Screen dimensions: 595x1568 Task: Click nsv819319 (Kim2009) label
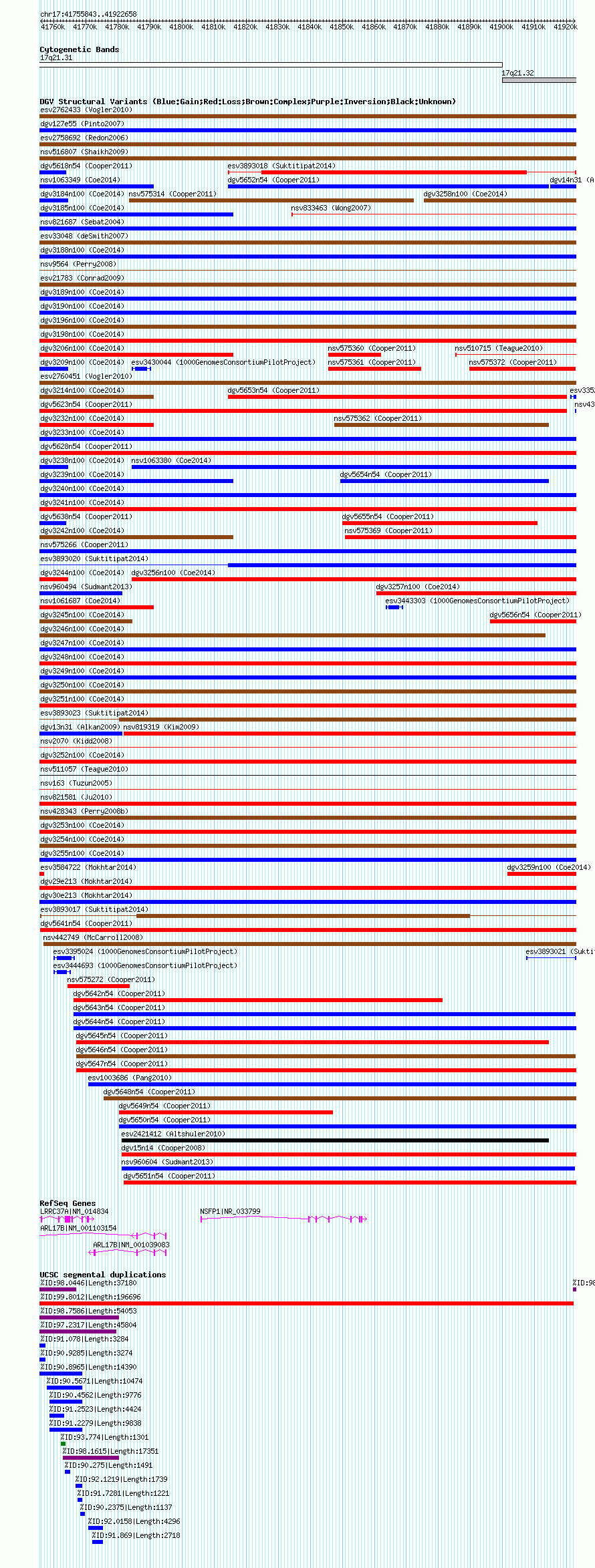161,727
